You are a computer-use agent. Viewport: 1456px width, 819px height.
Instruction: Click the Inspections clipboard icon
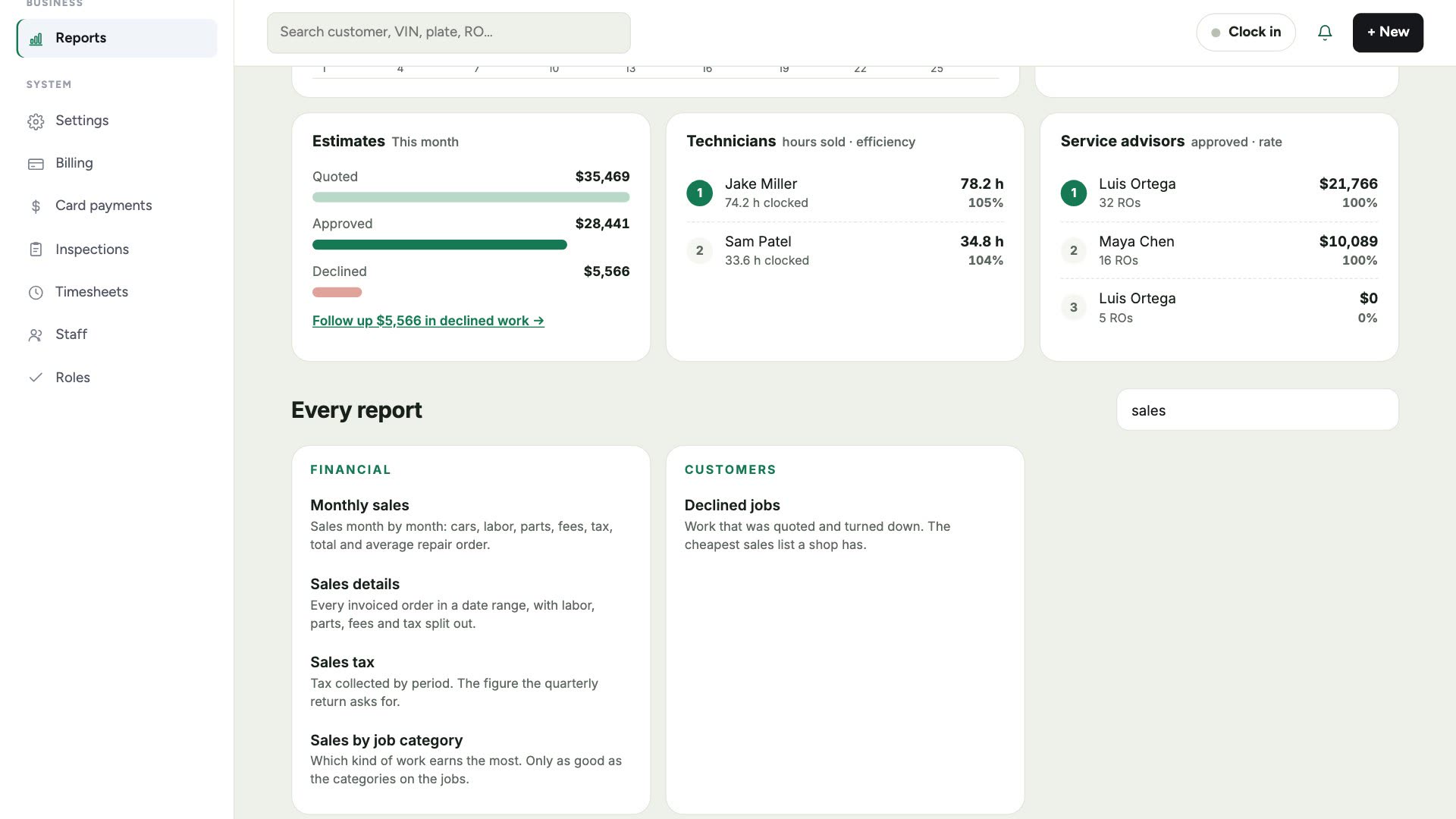[x=36, y=249]
